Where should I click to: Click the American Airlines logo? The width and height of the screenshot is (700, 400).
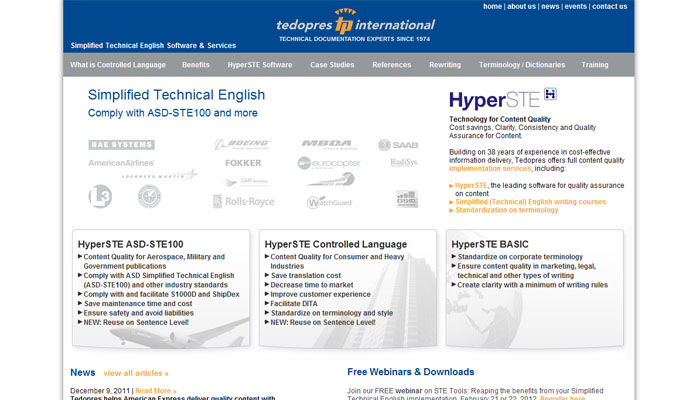coord(121,163)
